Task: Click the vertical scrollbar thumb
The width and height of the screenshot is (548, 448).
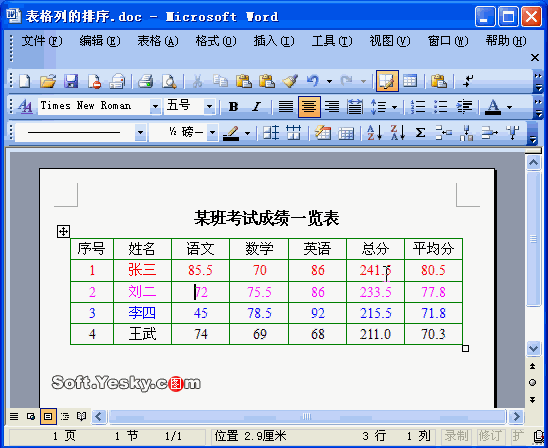Action: tap(533, 239)
